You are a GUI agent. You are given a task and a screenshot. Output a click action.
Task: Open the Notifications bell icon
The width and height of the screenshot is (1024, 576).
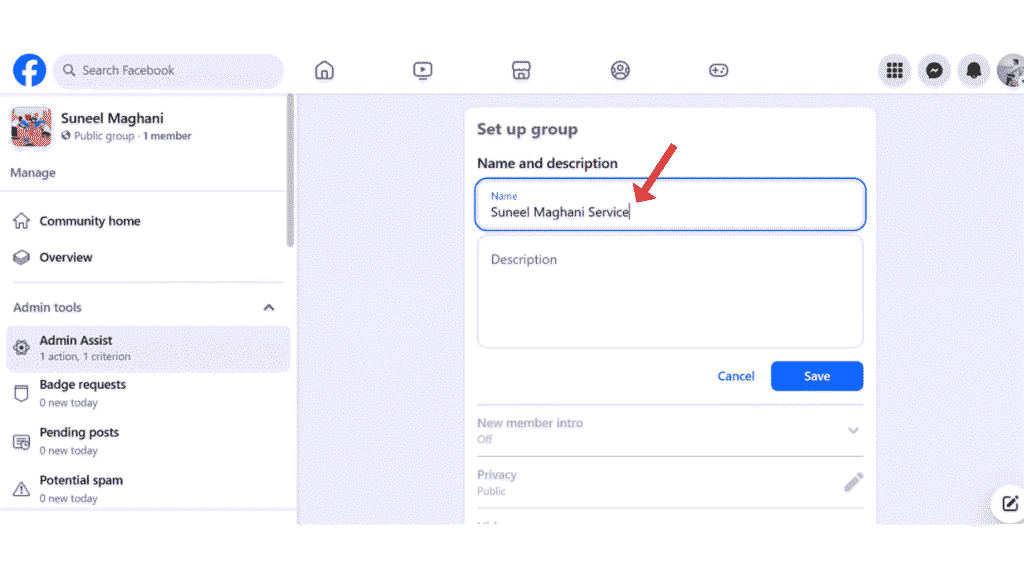(x=973, y=70)
